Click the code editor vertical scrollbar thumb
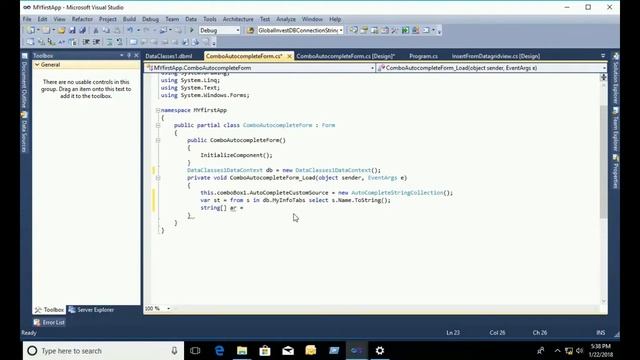 click(x=603, y=161)
